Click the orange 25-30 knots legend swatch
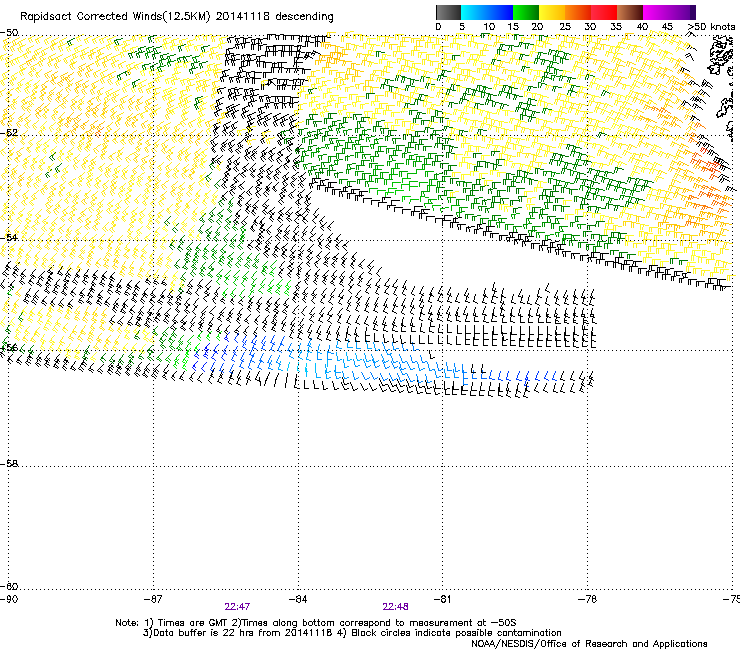The image size is (740, 650). 578,12
